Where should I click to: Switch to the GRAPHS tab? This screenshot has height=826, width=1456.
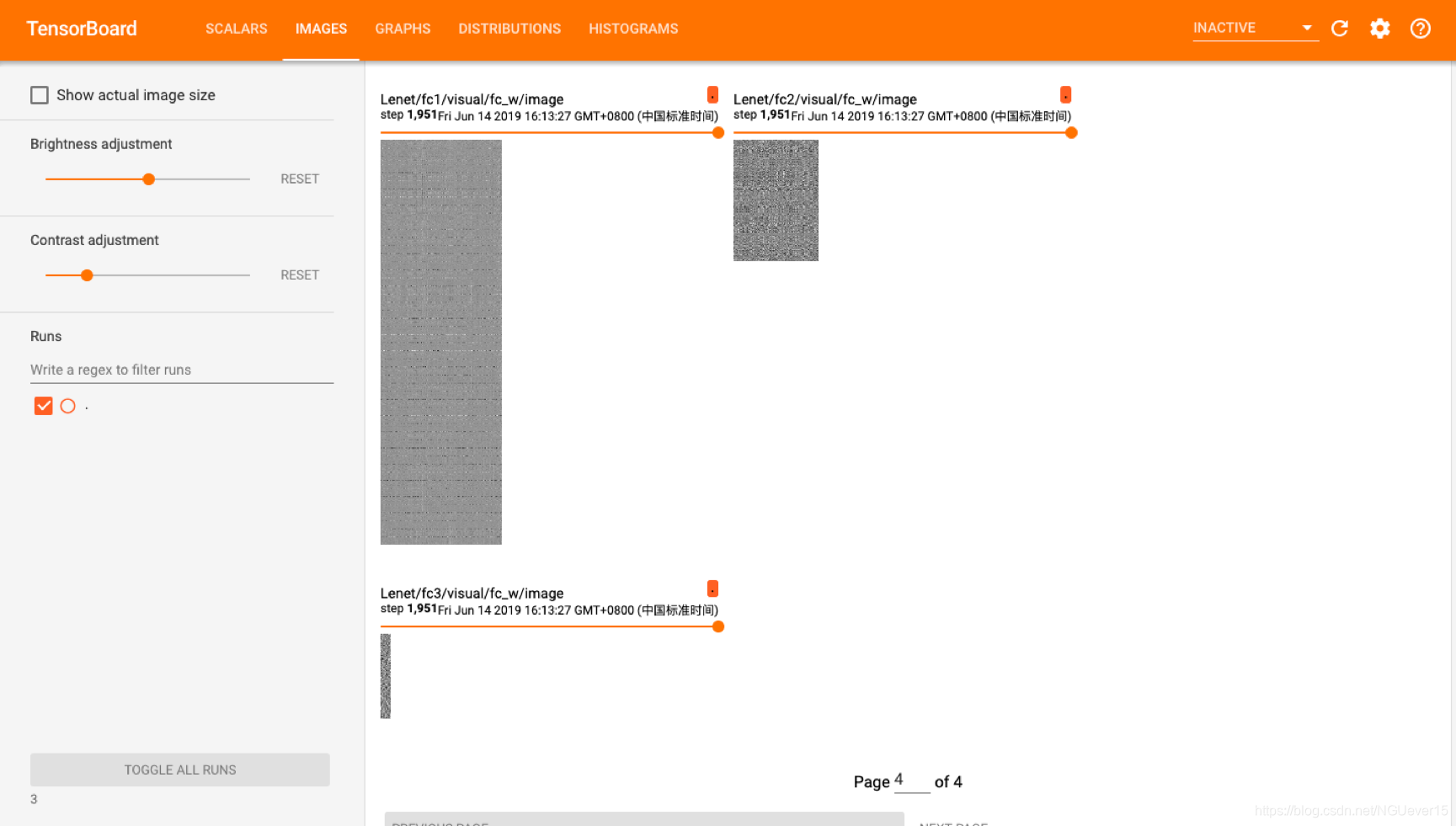tap(403, 29)
